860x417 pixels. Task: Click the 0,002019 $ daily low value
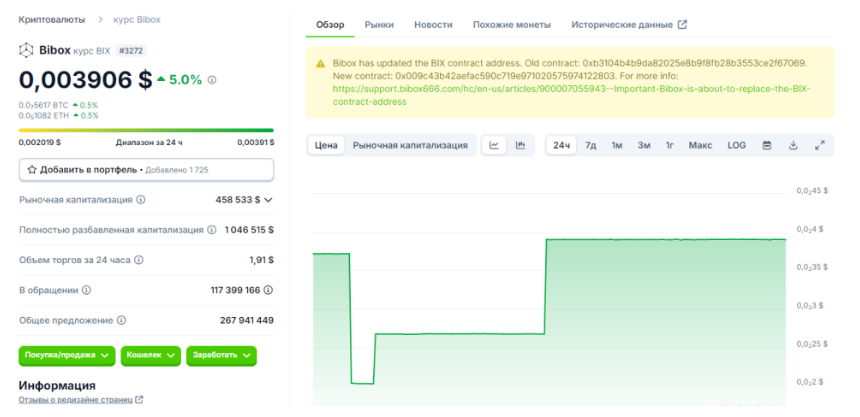39,142
